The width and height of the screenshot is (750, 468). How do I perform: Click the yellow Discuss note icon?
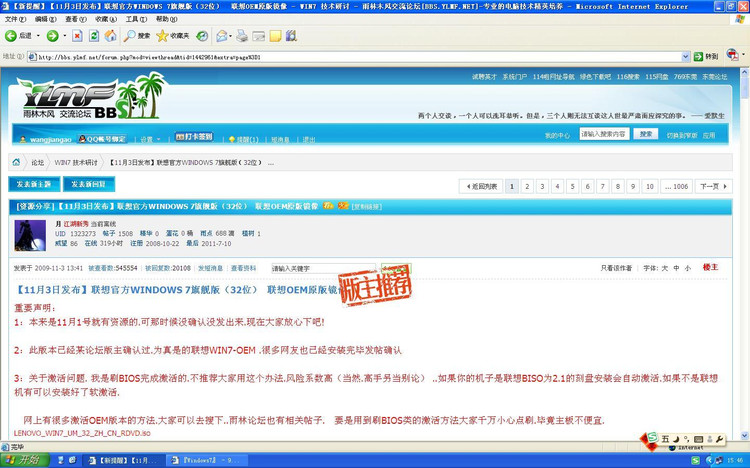[x=275, y=36]
